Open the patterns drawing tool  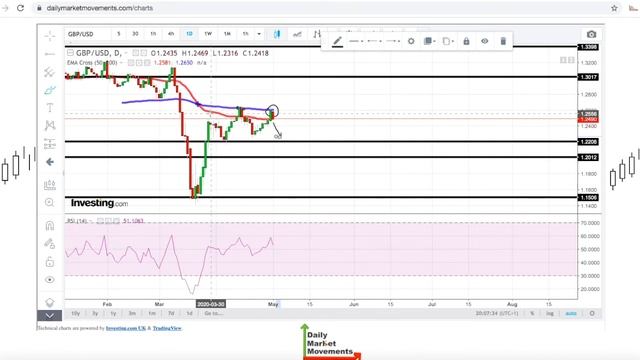50,125
